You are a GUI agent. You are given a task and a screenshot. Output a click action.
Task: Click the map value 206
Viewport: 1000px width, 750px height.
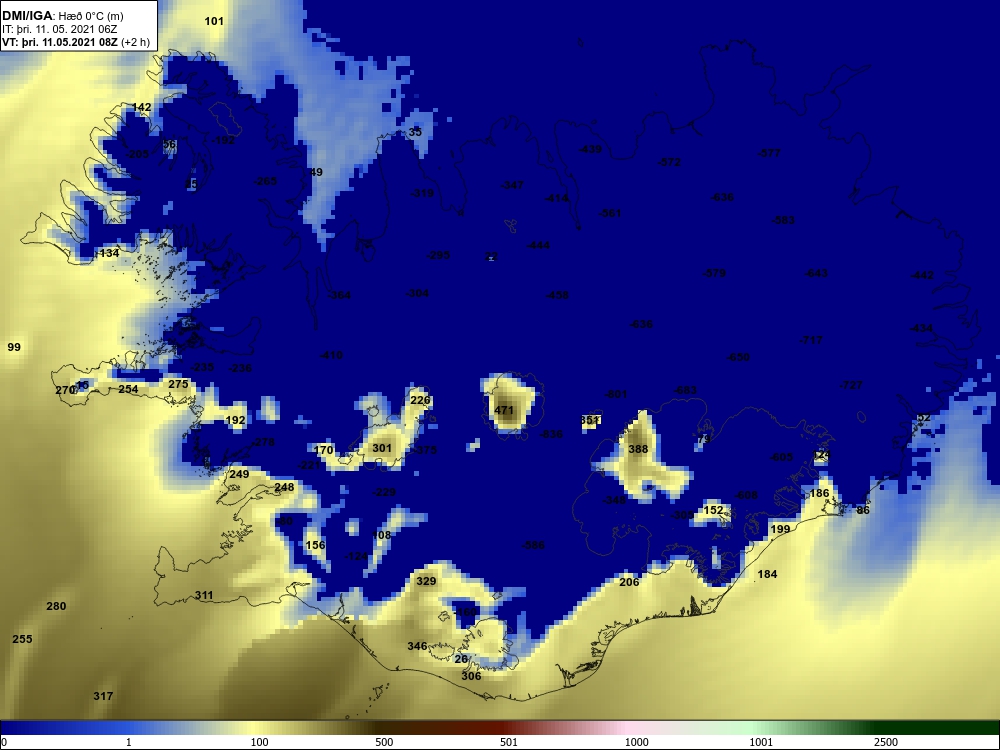click(x=629, y=582)
